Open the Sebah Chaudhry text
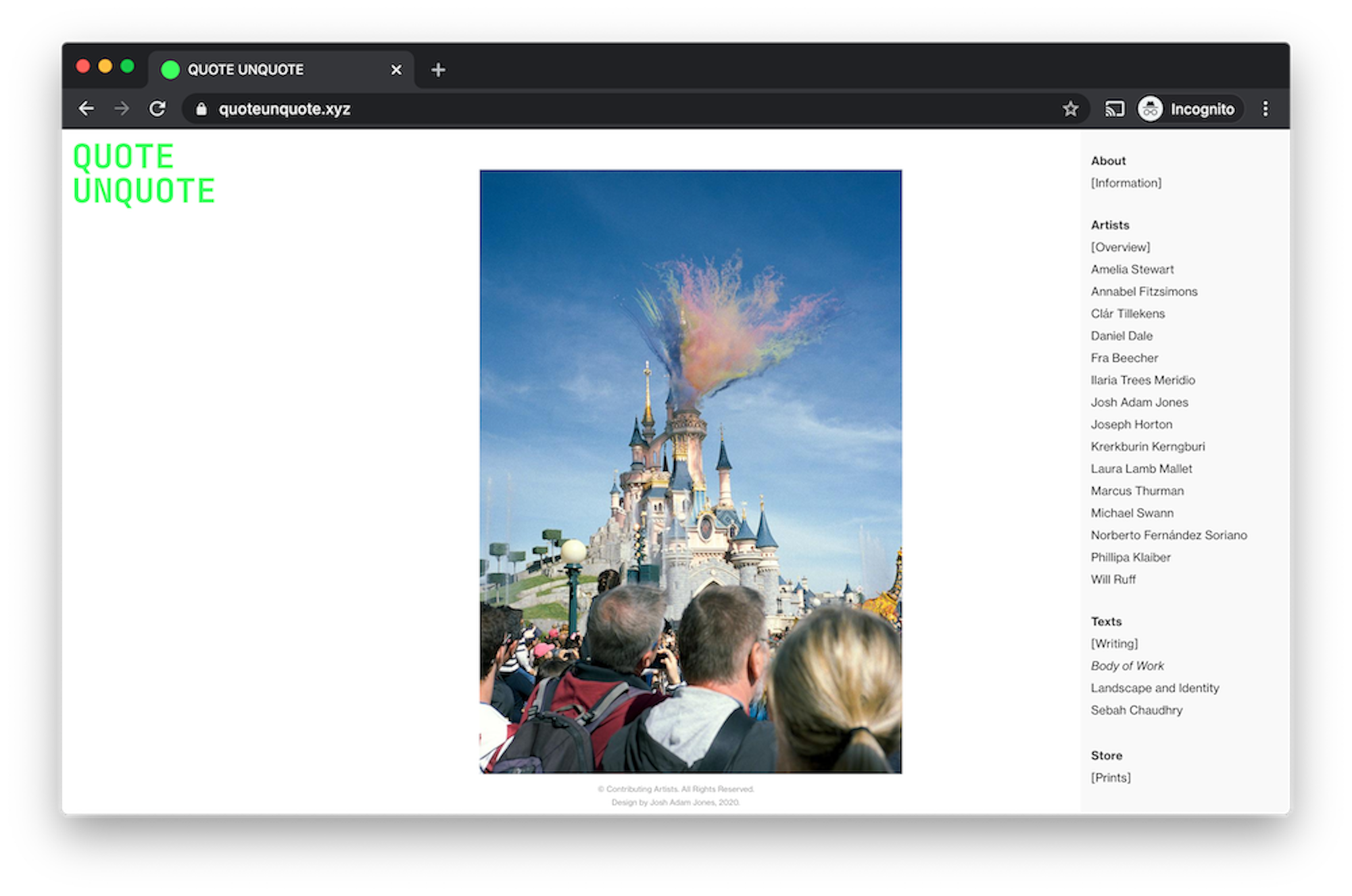The height and width of the screenshot is (896, 1352). click(1136, 710)
